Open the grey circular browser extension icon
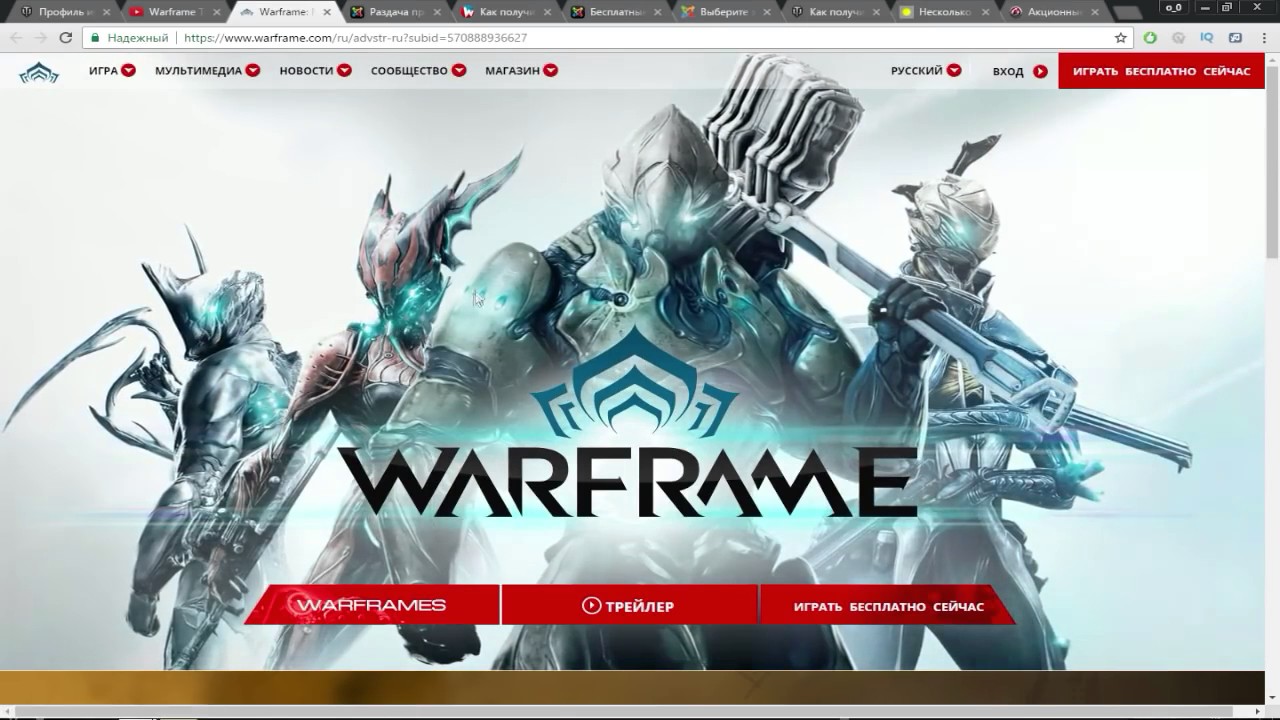This screenshot has width=1280, height=720. 1179,38
